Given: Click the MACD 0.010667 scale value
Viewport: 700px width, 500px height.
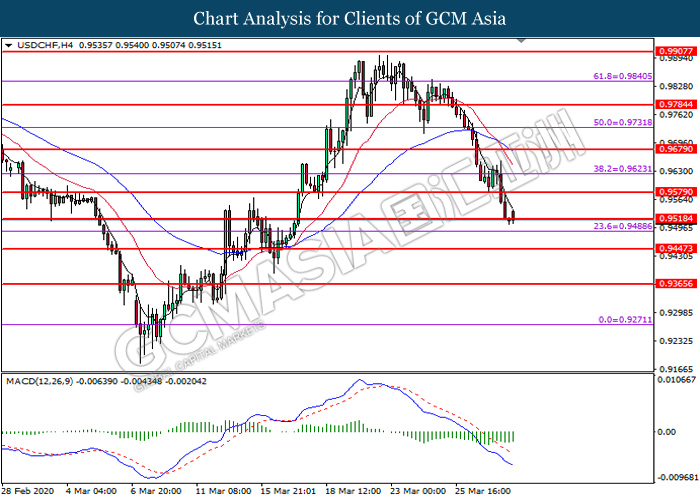Looking at the screenshot, I should [677, 379].
